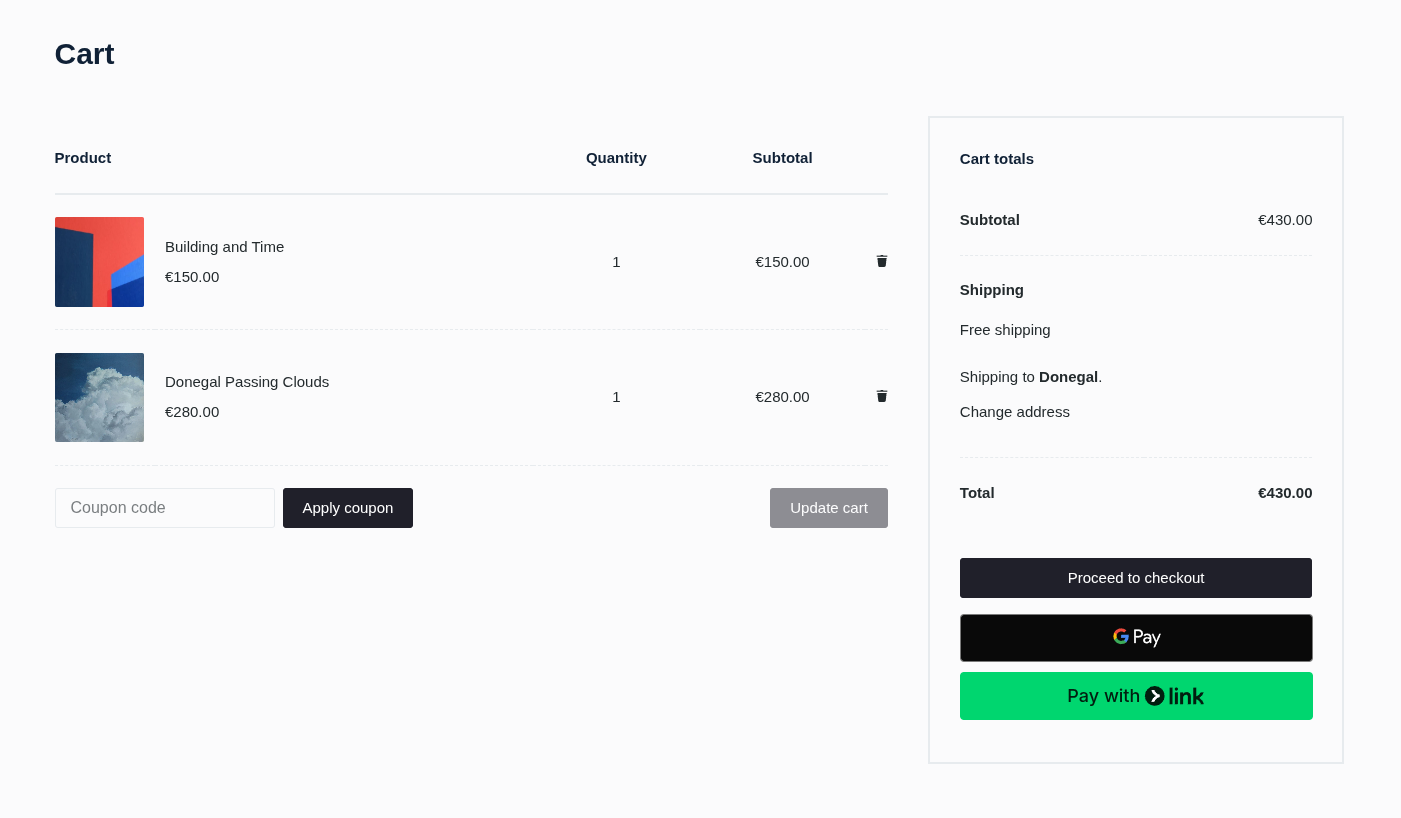The image size is (1401, 818).
Task: Open the Building and Time thumbnail image
Action: [x=99, y=262]
